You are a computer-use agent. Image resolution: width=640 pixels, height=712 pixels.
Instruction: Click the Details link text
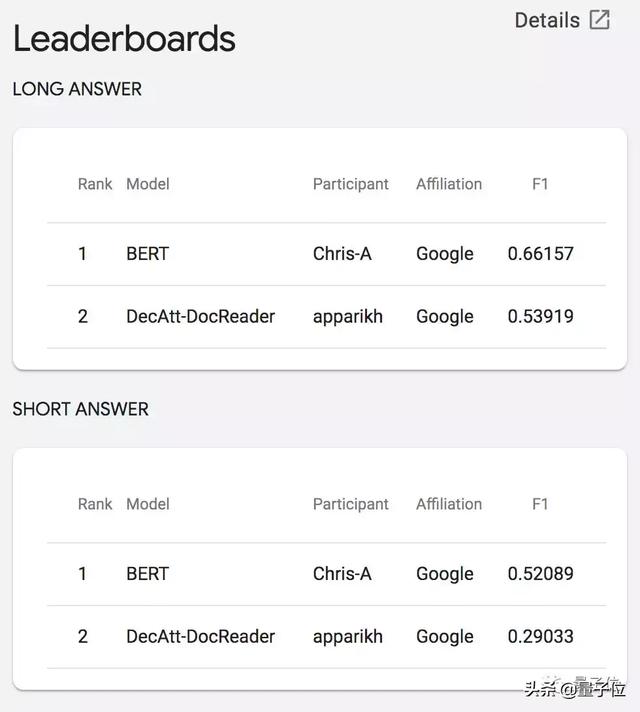click(x=547, y=20)
